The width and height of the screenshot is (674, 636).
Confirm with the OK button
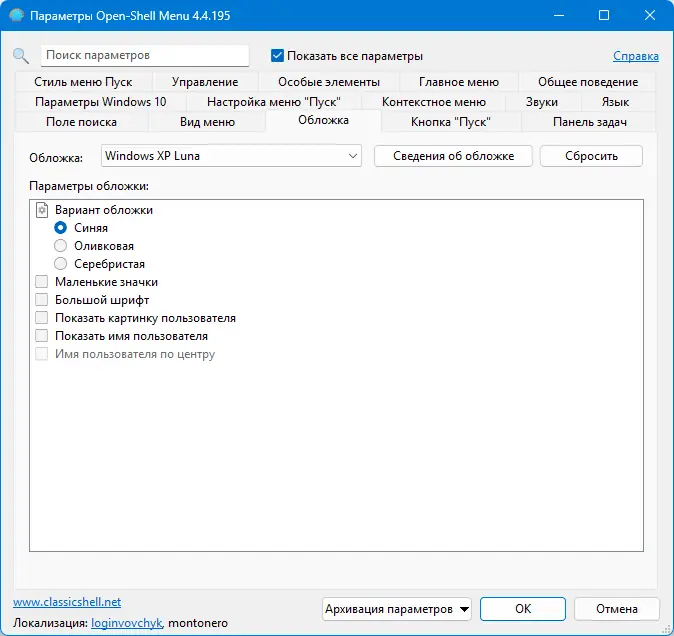pos(523,609)
